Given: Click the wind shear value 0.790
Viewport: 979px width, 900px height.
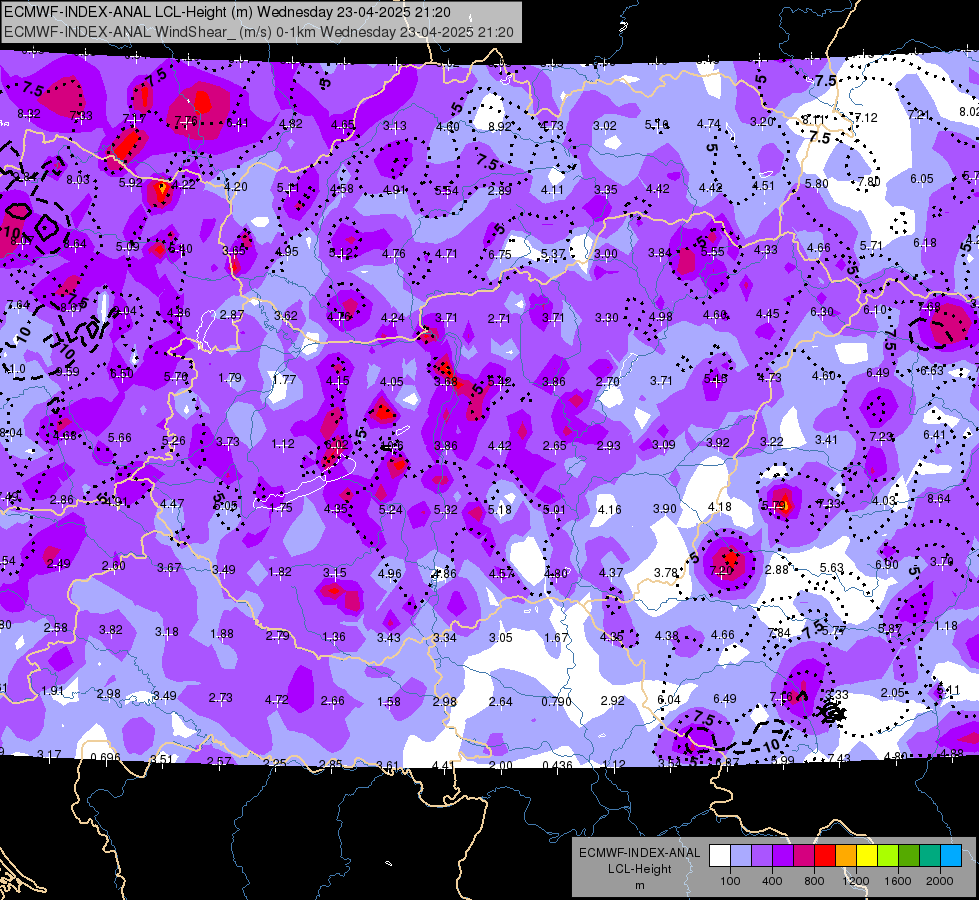Looking at the screenshot, I should tap(556, 701).
